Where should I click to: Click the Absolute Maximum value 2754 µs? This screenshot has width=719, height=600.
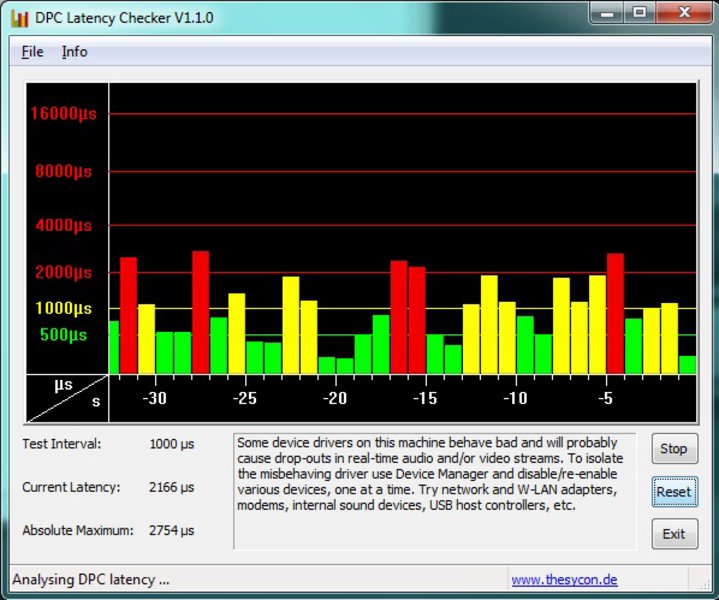click(x=171, y=530)
